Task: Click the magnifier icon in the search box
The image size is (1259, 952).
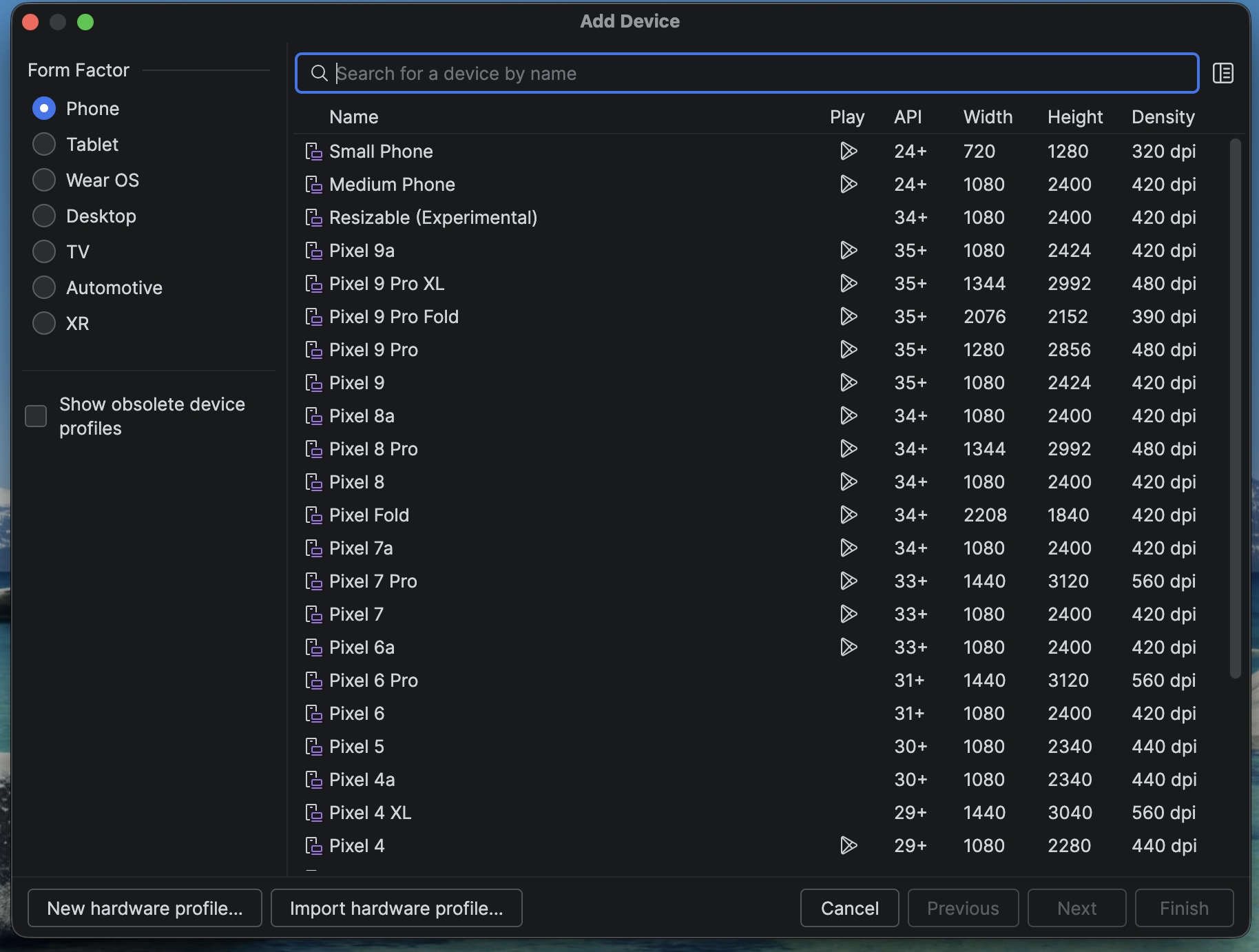Action: [x=319, y=73]
